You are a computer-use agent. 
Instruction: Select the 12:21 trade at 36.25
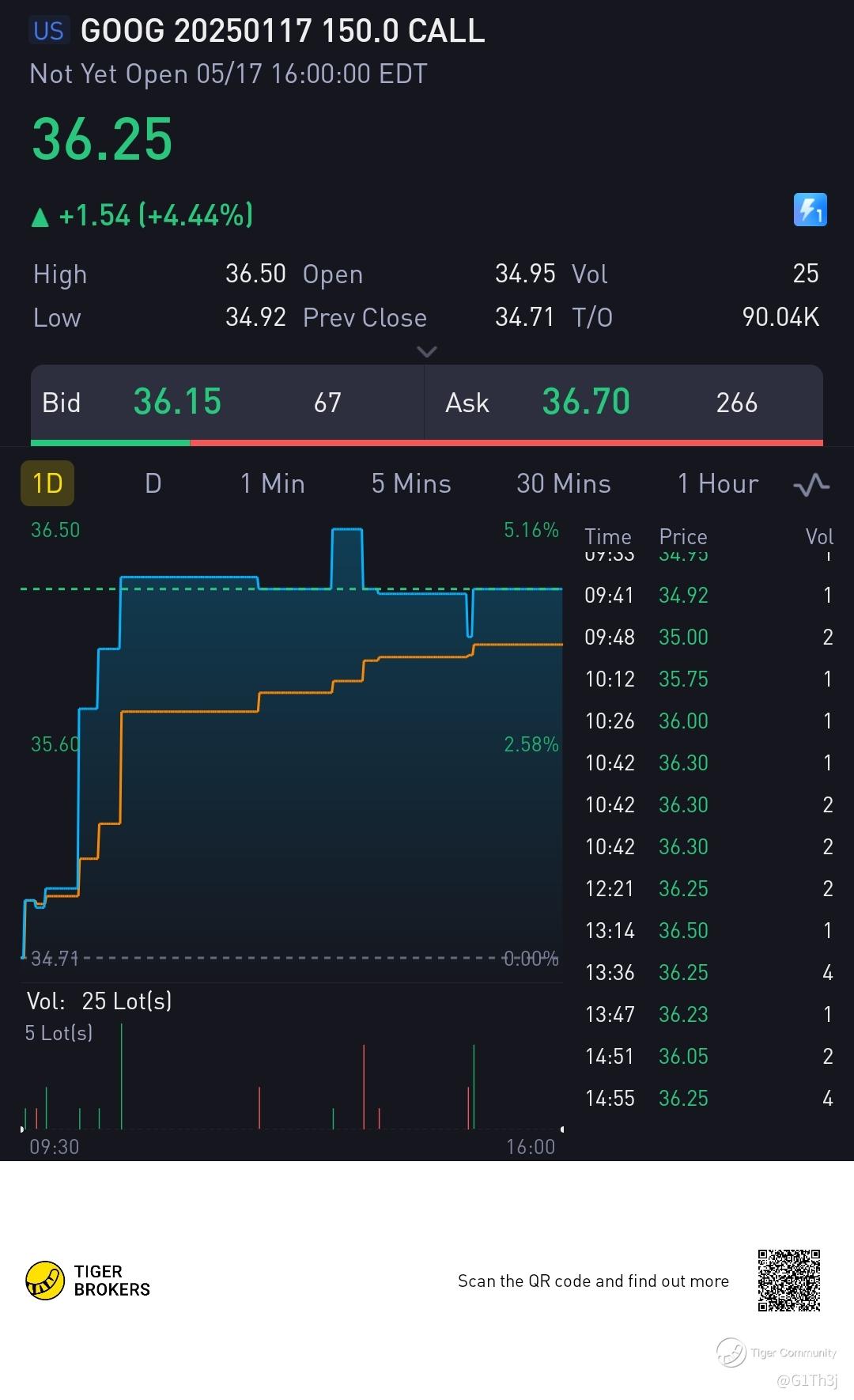(709, 888)
